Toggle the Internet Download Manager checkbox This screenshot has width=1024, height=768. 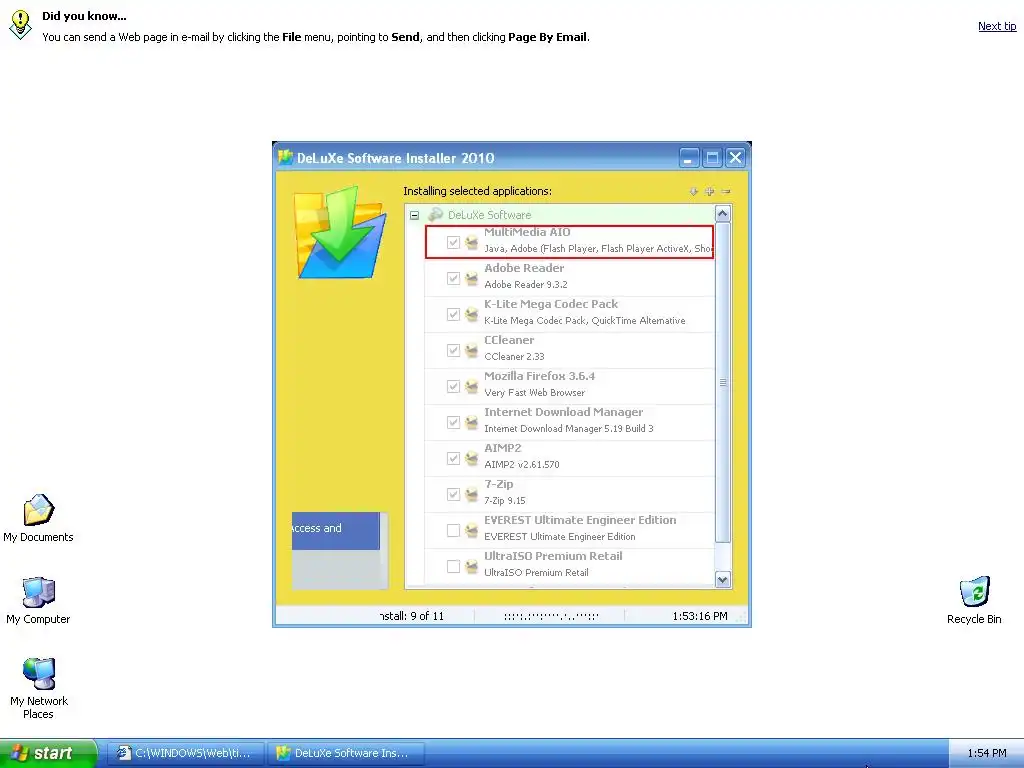point(453,422)
